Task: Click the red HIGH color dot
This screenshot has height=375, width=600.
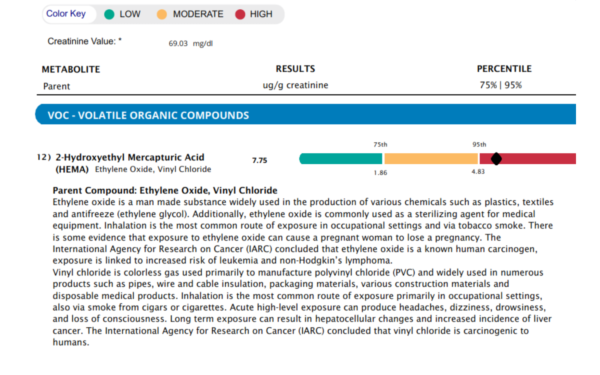Action: (x=240, y=15)
